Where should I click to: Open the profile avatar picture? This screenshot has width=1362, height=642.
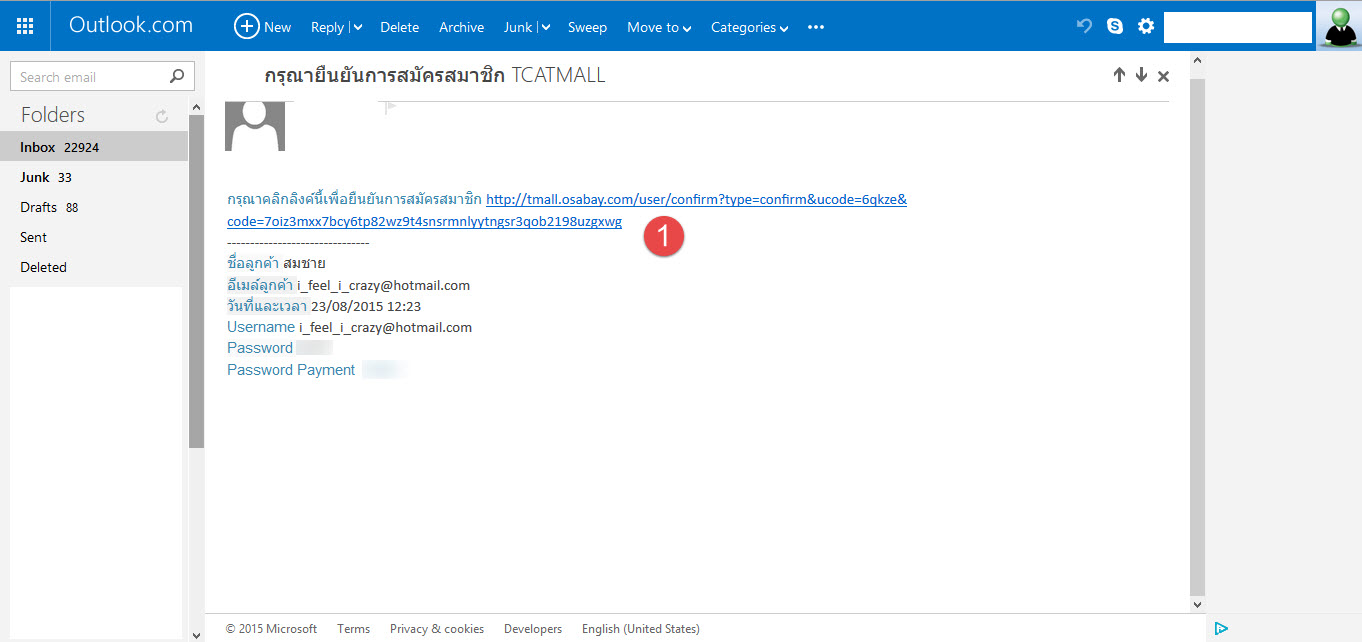pos(1339,25)
